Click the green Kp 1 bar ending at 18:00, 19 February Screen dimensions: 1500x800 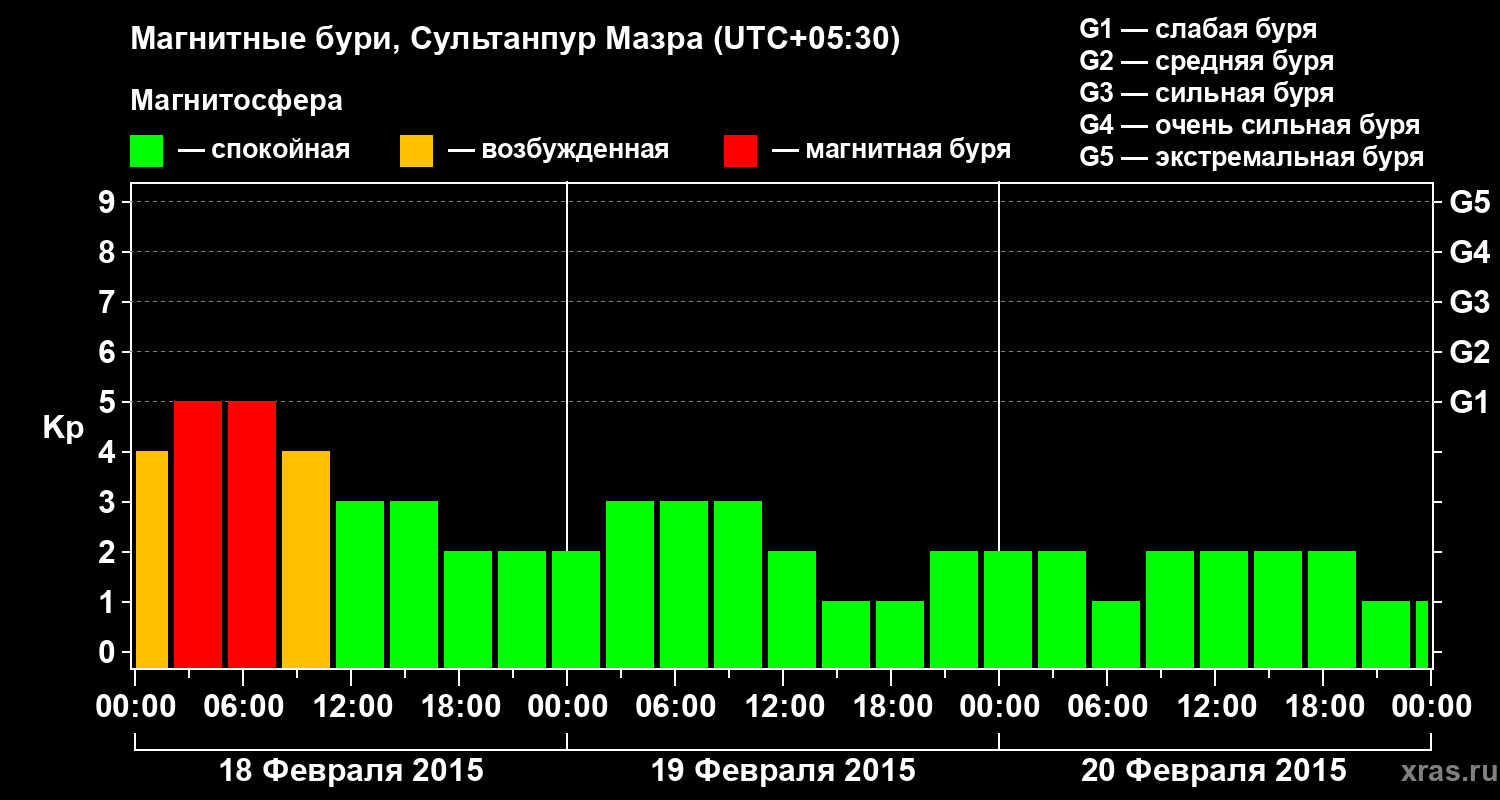point(846,634)
